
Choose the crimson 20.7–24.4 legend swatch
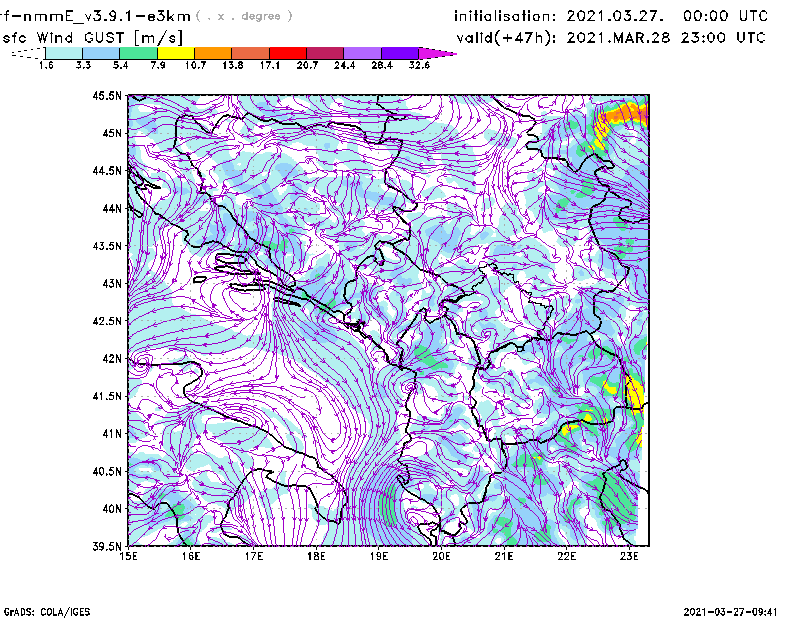pos(325,53)
